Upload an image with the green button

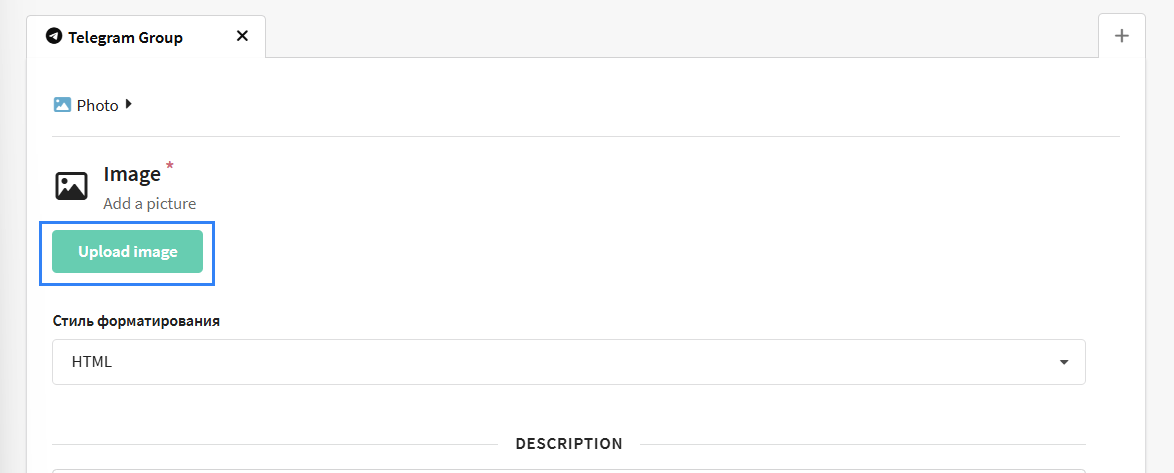(x=127, y=251)
